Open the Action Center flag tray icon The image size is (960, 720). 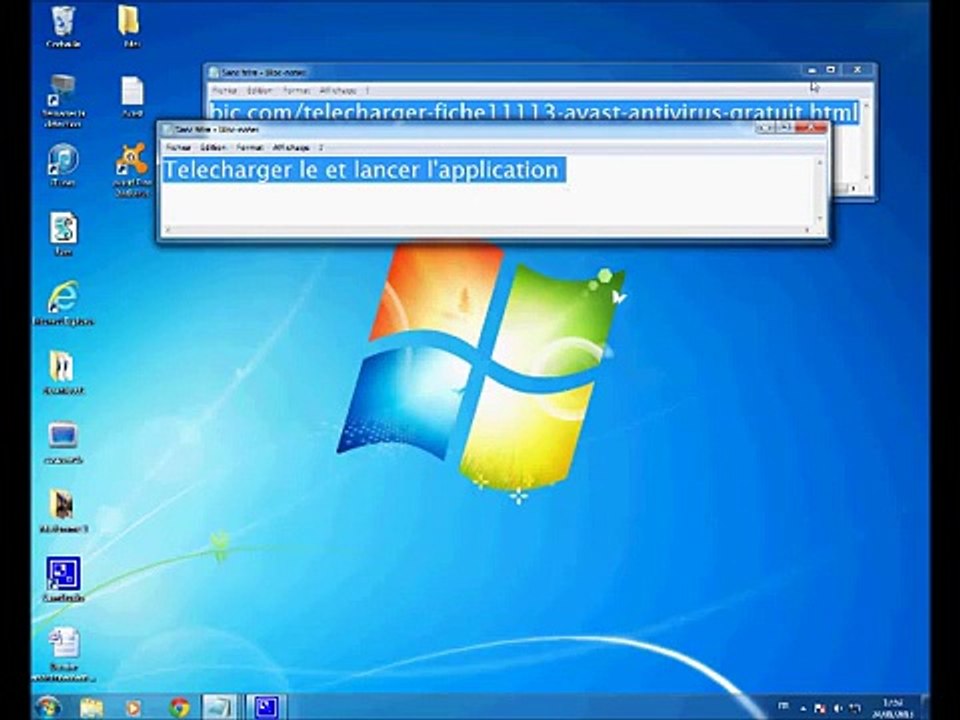tap(820, 708)
